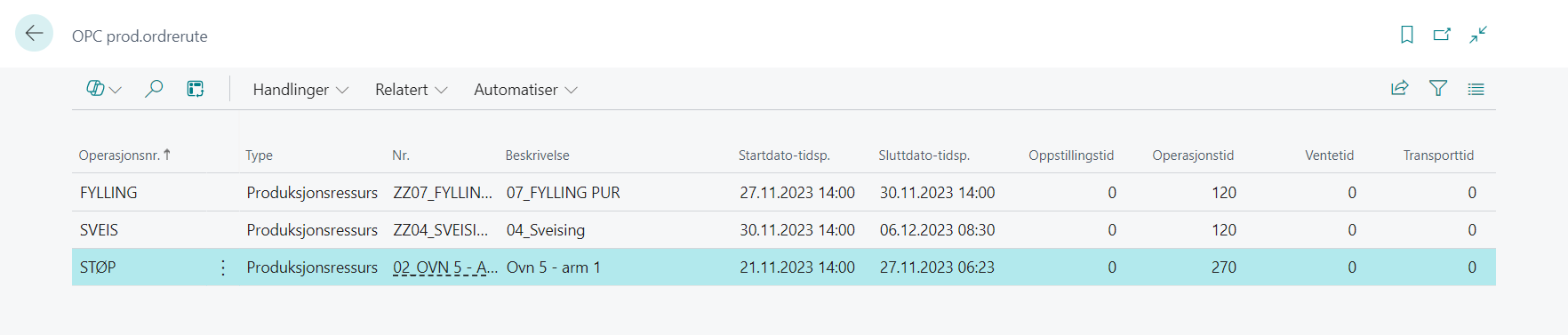Toggle the filter pane funnel icon
Screen dimensions: 1568x335
pos(1438,88)
